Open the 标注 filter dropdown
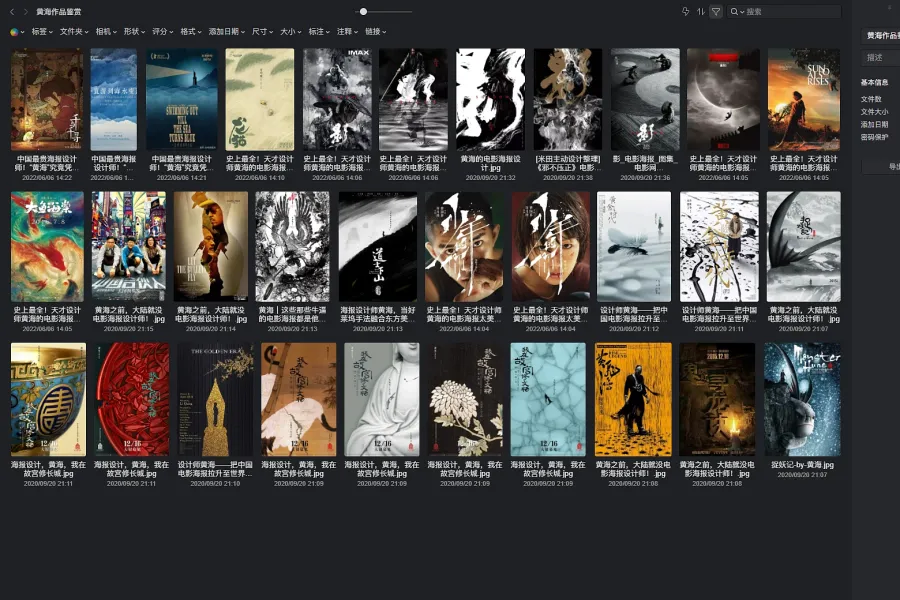The height and width of the screenshot is (600, 900). 319,32
